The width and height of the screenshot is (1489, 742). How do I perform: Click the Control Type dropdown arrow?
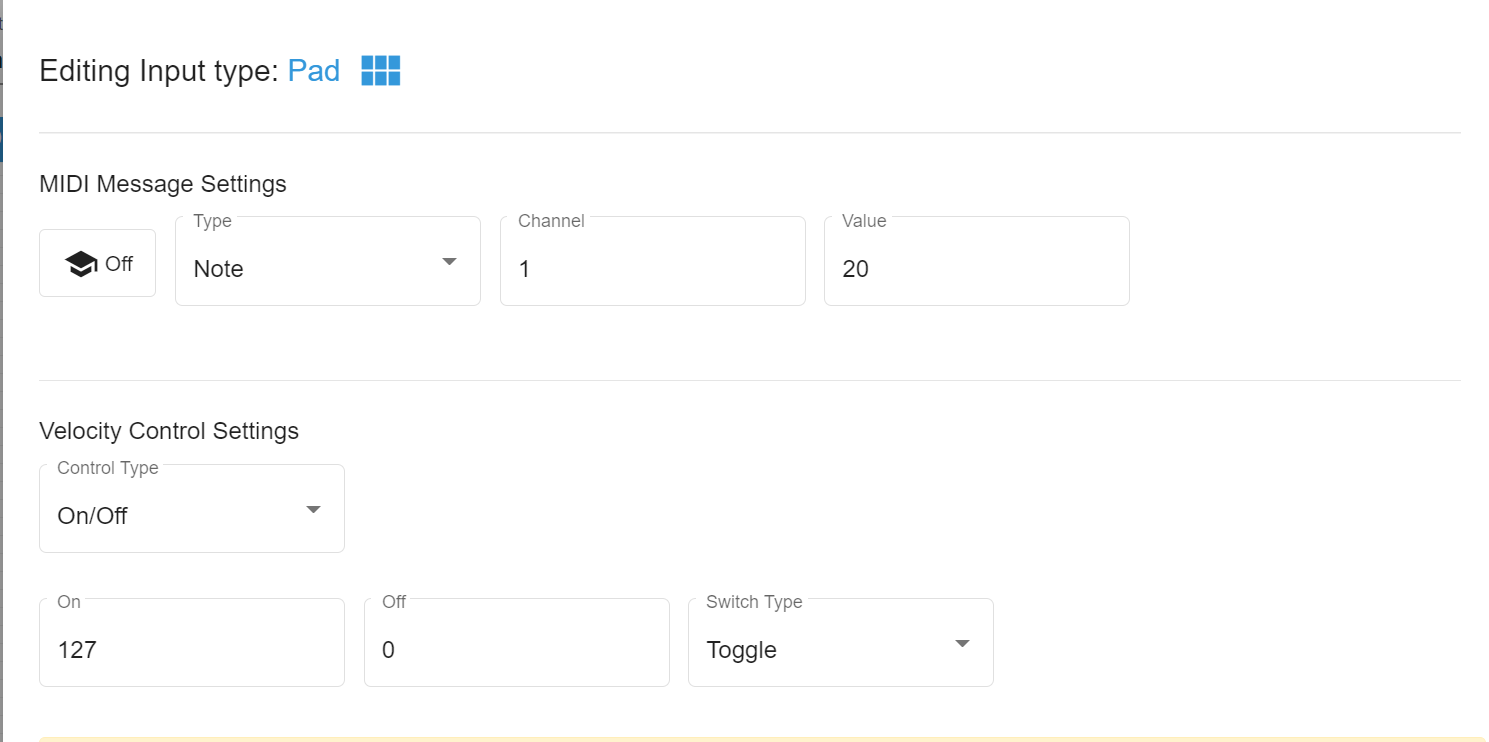pos(313,509)
